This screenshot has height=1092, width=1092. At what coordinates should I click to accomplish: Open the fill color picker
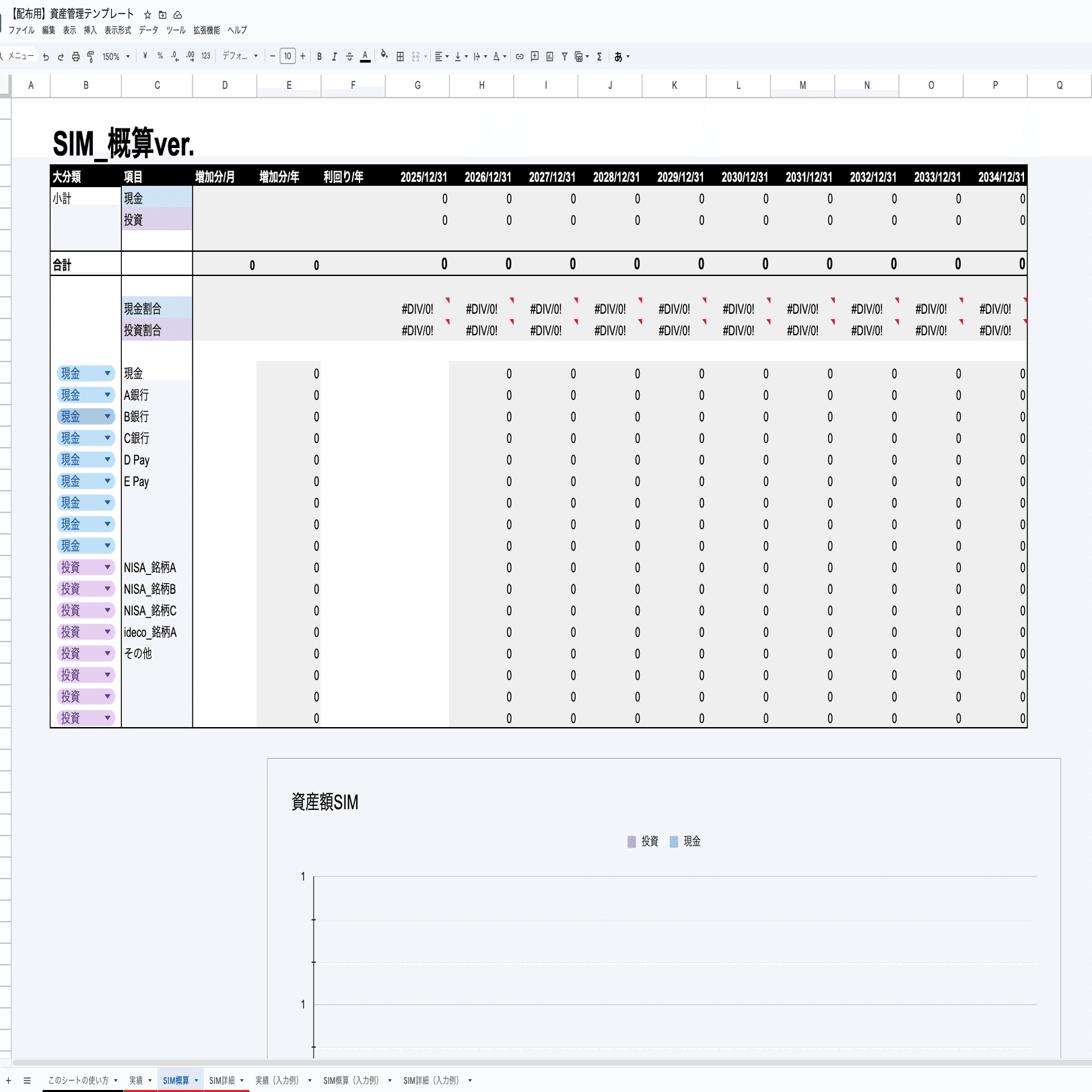384,56
